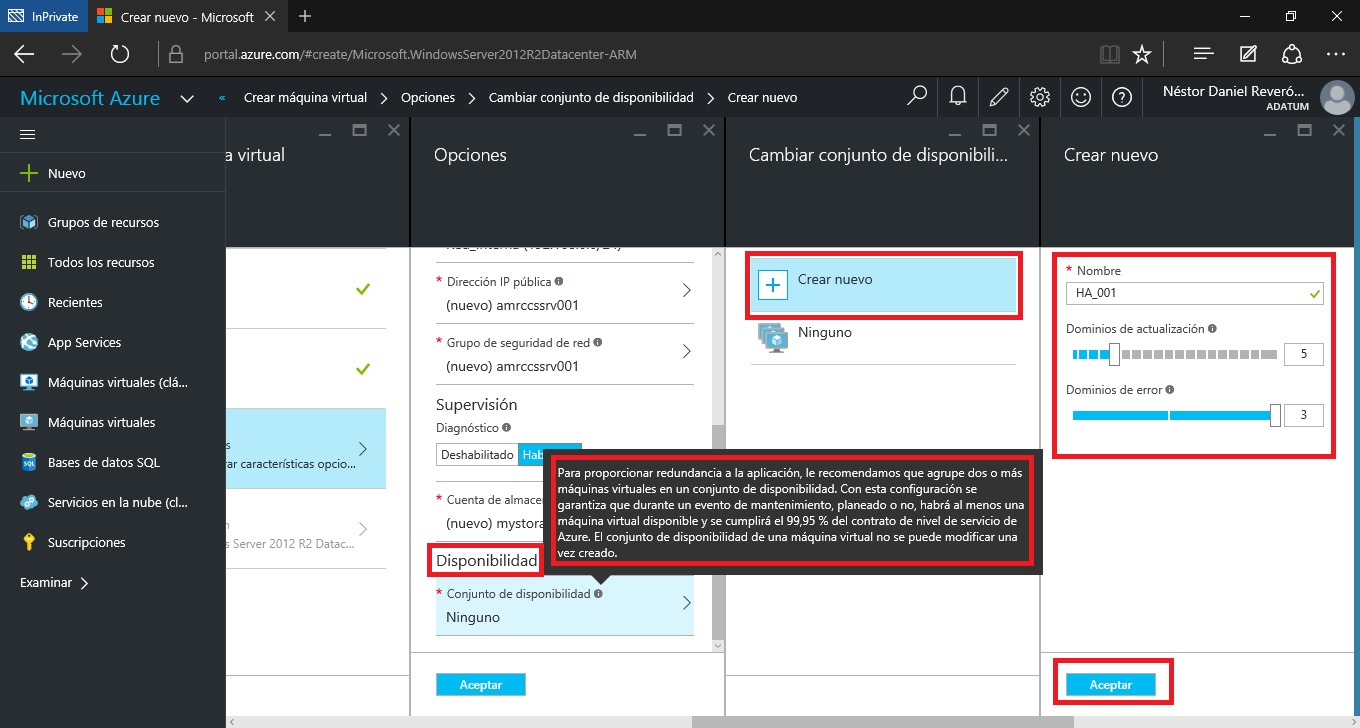Open Máquinas virtuales in the sidebar
This screenshot has width=1360, height=728.
[101, 422]
